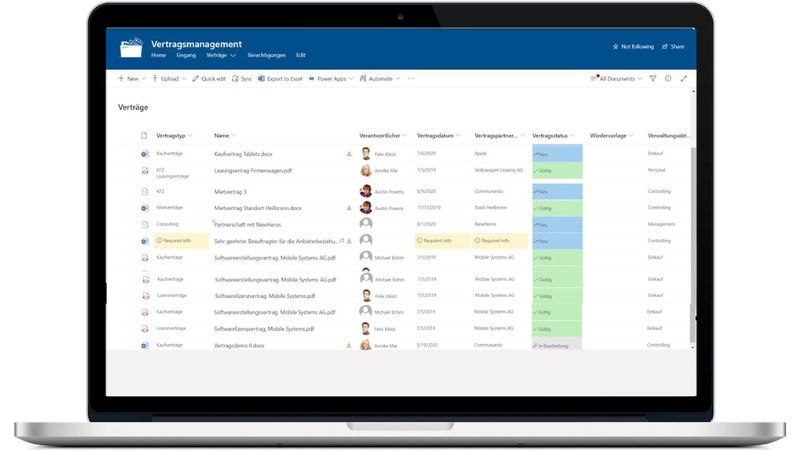800x450 pixels.
Task: Click Felix Kleist avatar in Kaufvertrag Tablets row
Action: 366,153
